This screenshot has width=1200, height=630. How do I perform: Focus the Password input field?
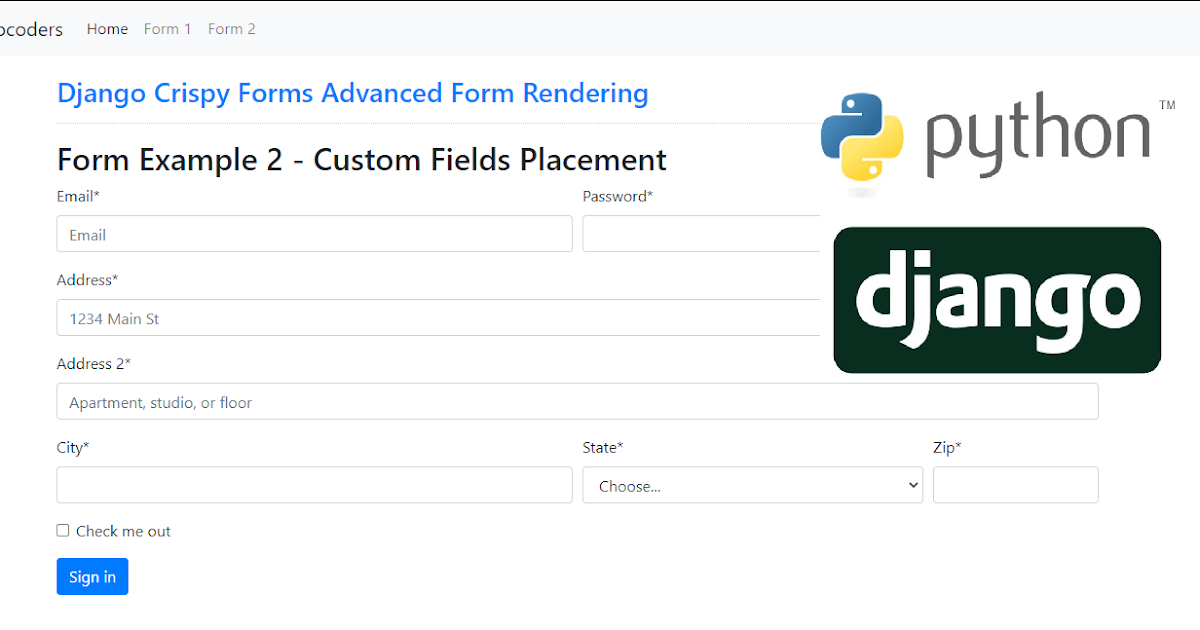[700, 233]
